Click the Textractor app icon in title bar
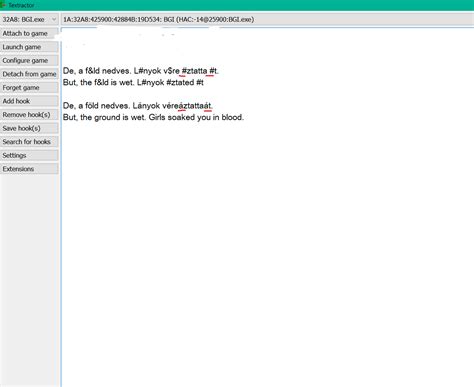474x387 pixels. click(x=3, y=5)
